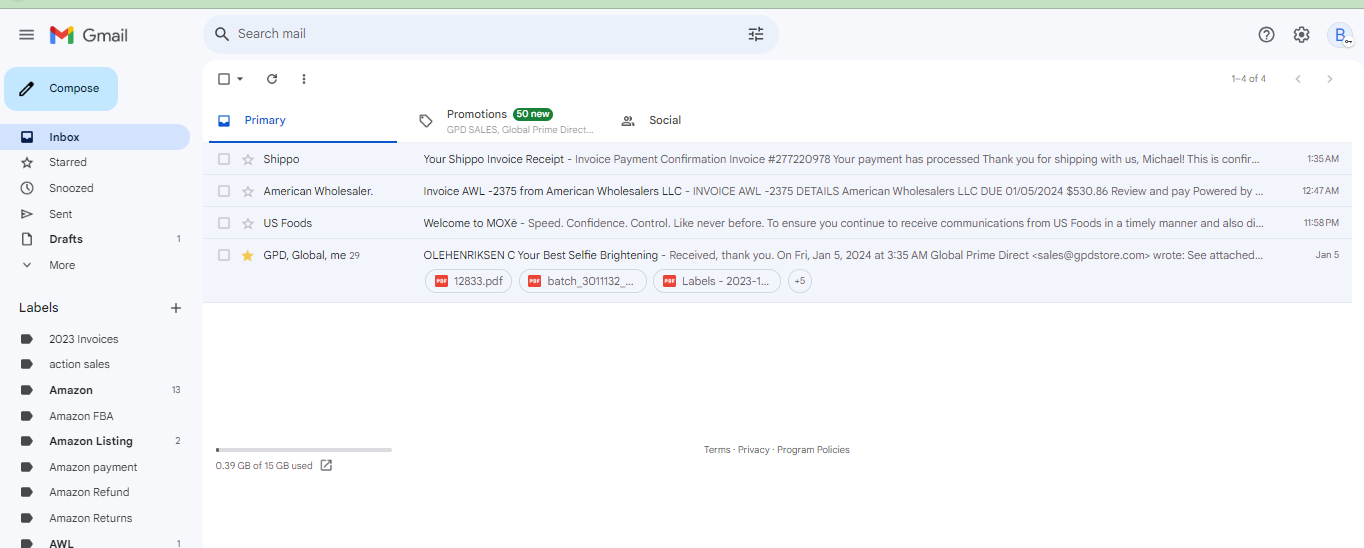Star the Shippo email
The image size is (1364, 548).
click(248, 159)
